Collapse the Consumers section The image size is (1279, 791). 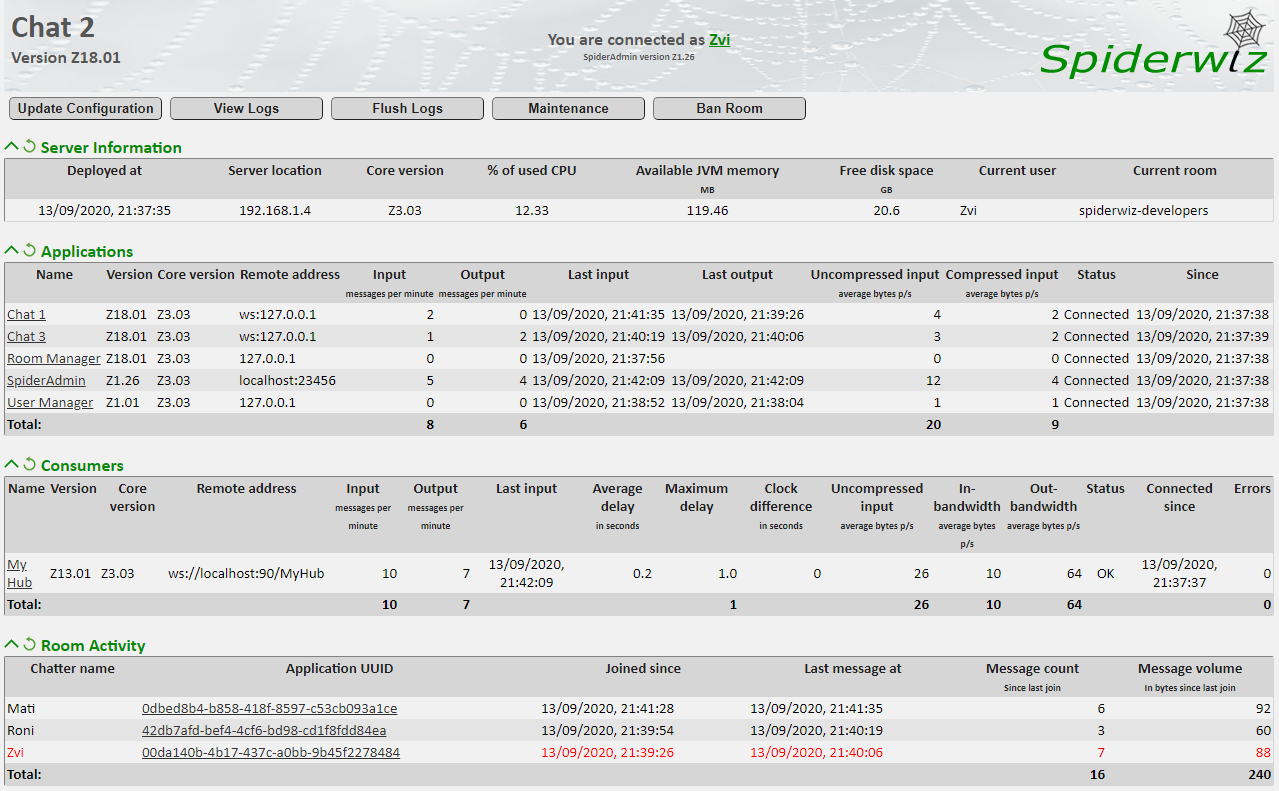point(10,464)
